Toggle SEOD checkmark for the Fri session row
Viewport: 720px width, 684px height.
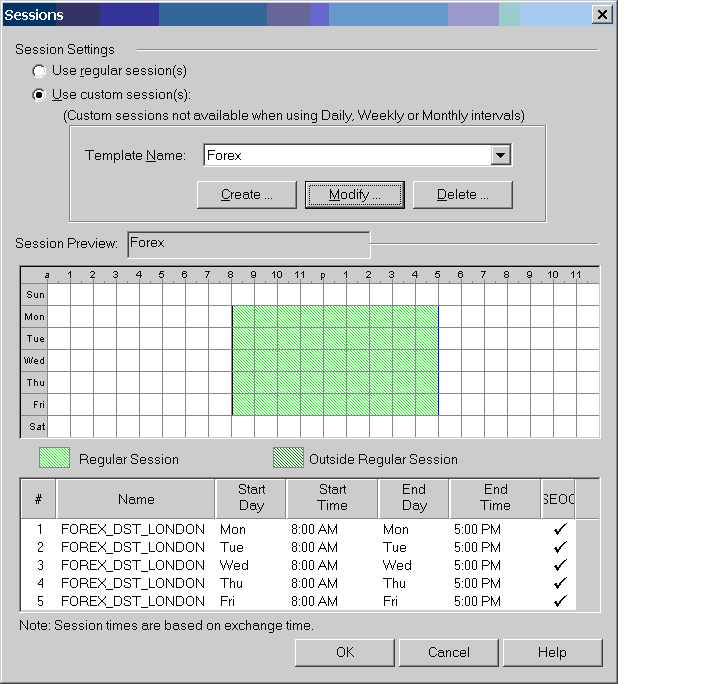click(x=560, y=601)
